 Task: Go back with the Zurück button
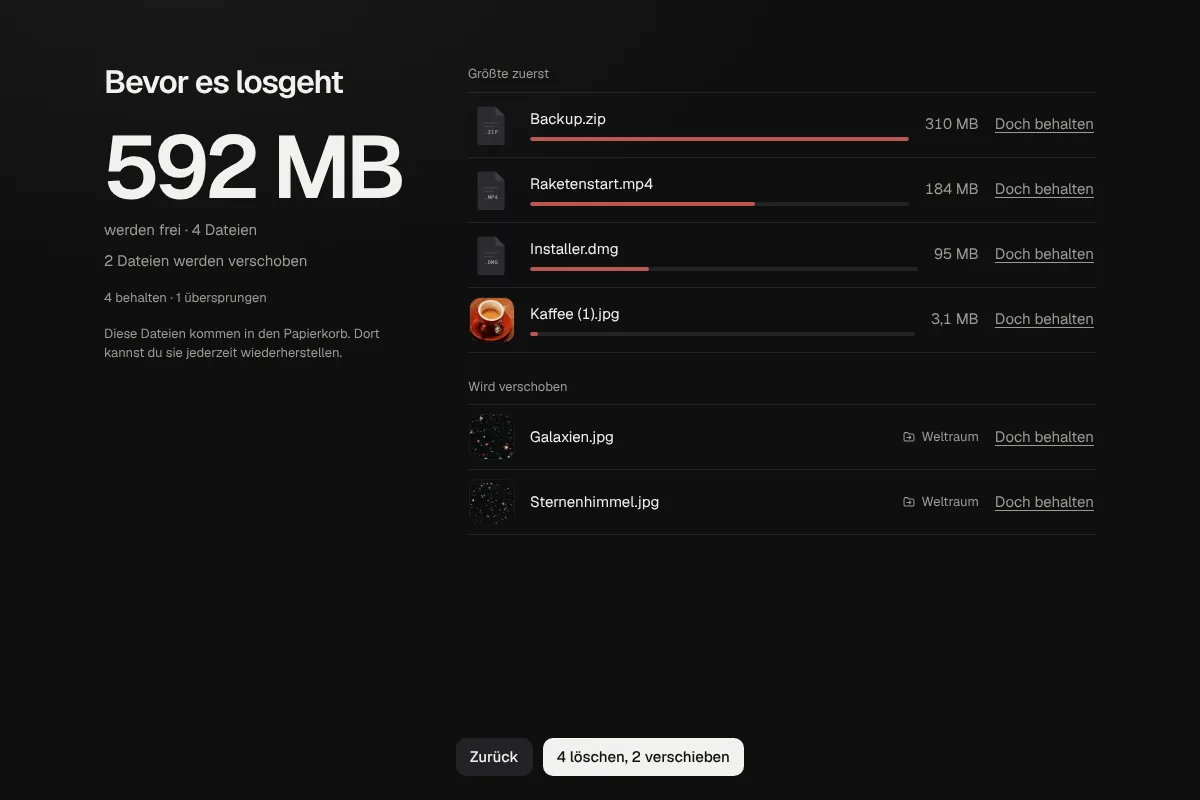click(494, 757)
